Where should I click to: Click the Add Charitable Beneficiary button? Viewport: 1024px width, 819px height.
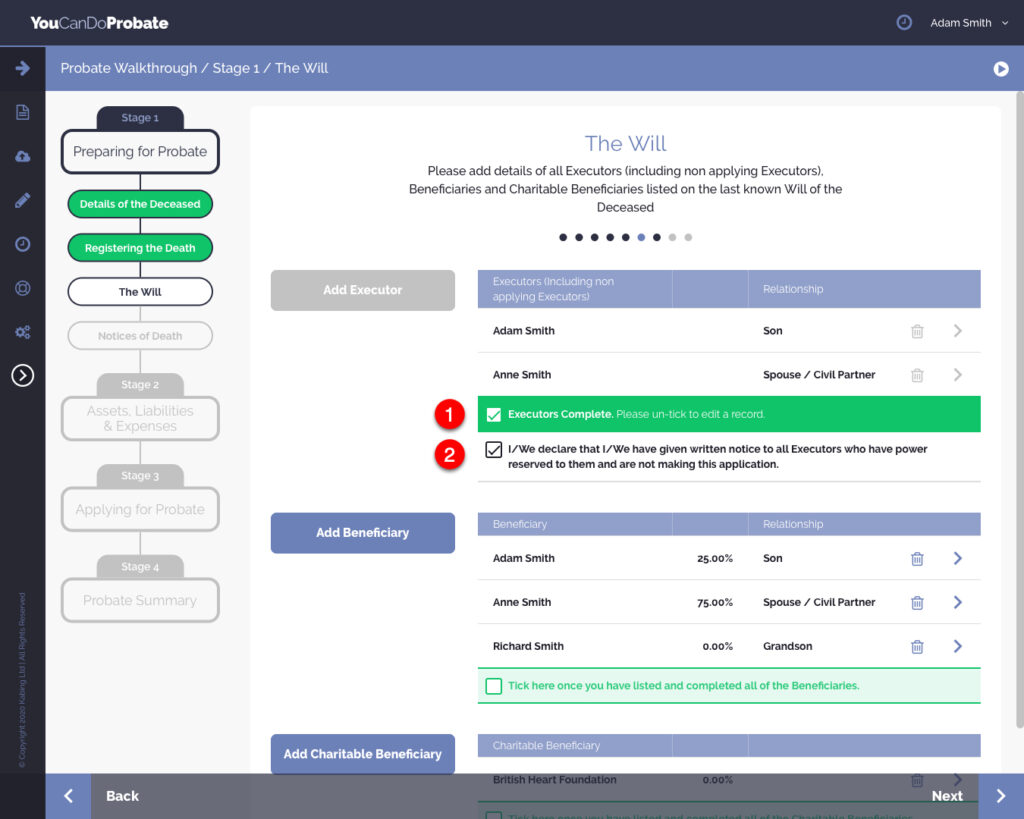362,754
